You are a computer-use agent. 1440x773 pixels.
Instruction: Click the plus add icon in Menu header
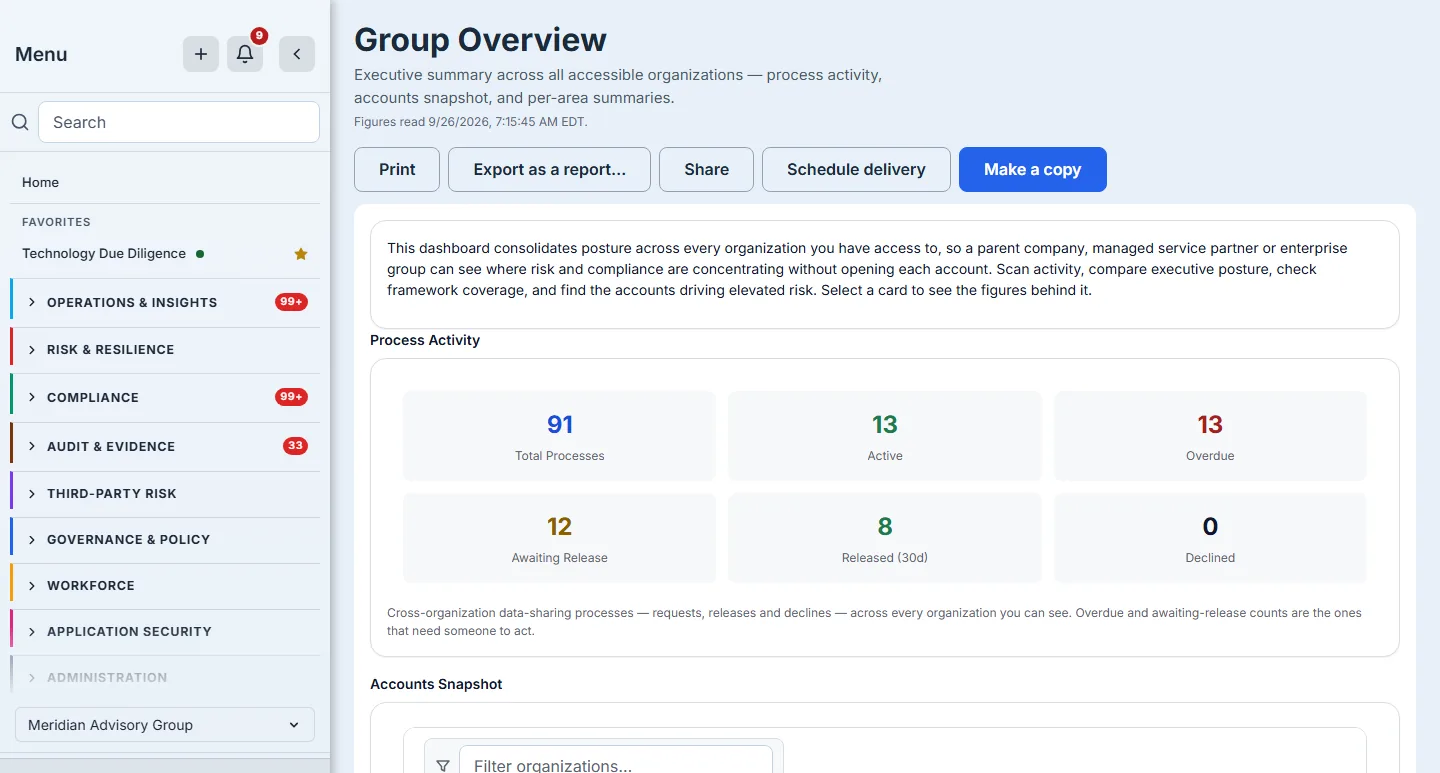point(201,54)
